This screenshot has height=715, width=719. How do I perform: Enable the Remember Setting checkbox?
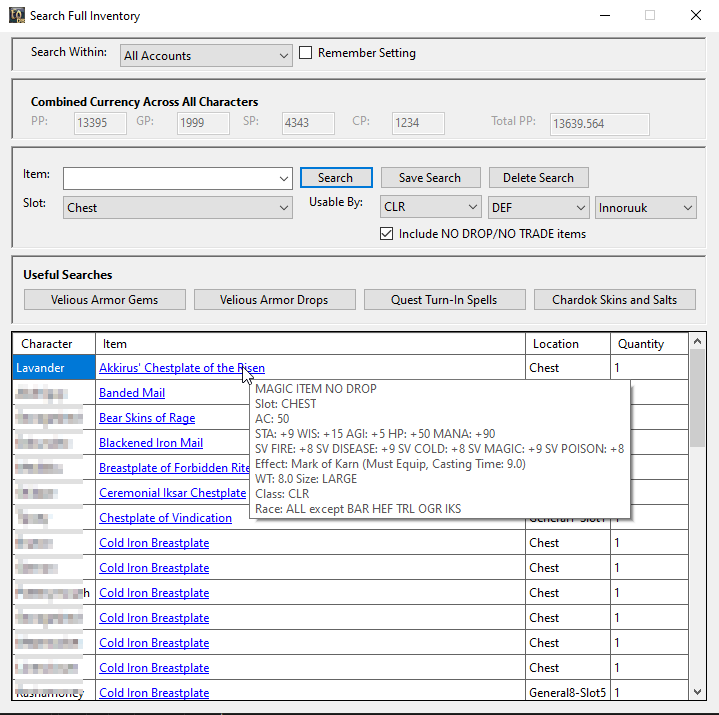[307, 53]
